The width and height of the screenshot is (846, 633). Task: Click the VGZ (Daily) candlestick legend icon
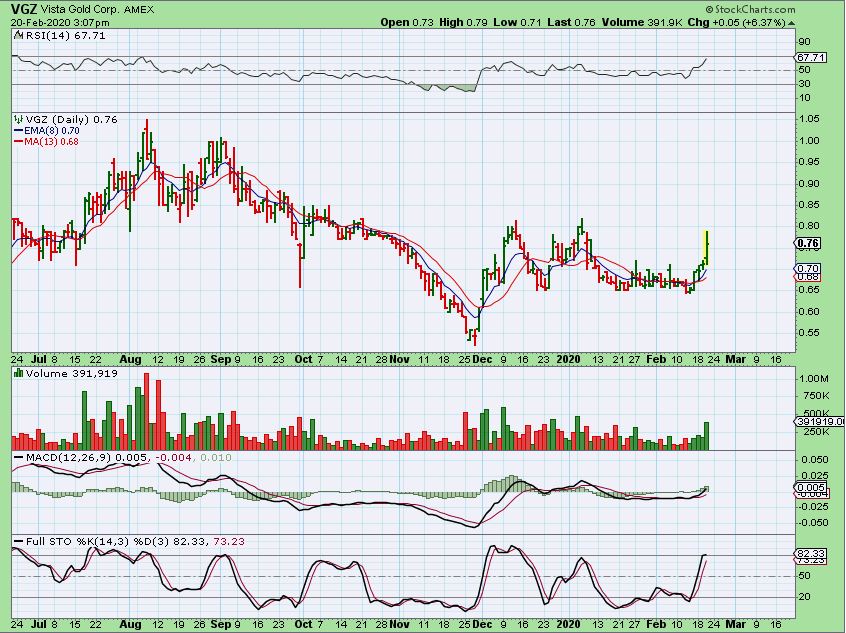point(18,119)
